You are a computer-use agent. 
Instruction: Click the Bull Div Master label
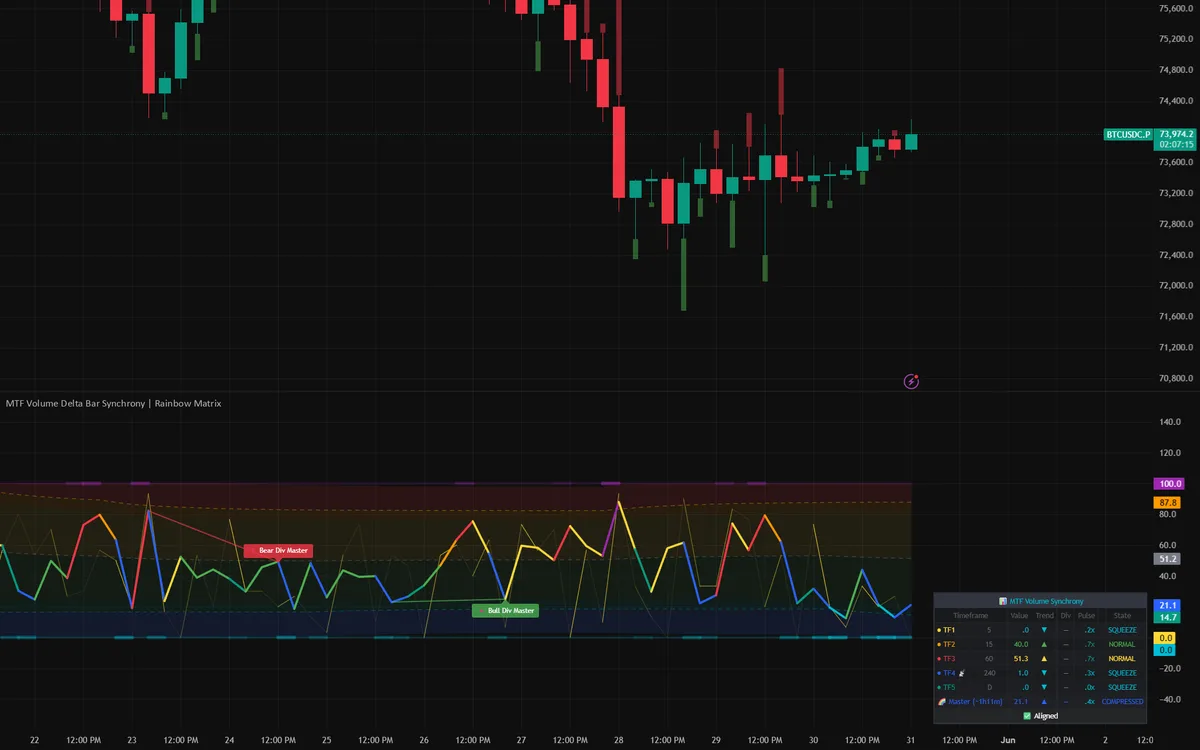pyautogui.click(x=505, y=610)
